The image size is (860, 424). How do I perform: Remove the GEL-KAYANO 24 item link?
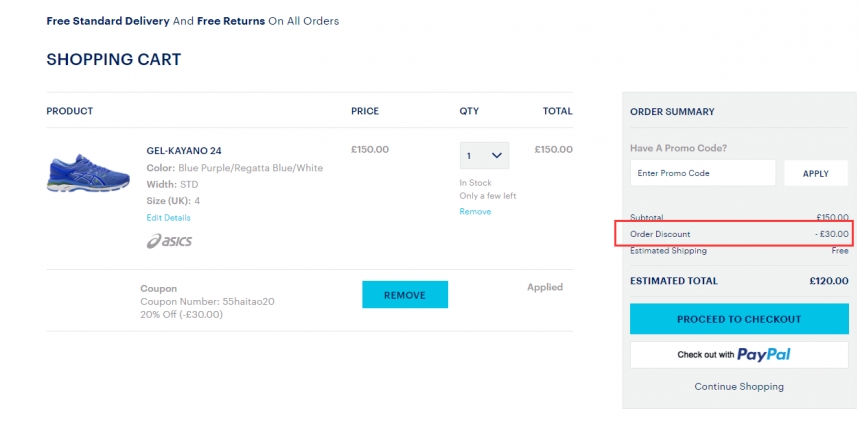[x=475, y=211]
